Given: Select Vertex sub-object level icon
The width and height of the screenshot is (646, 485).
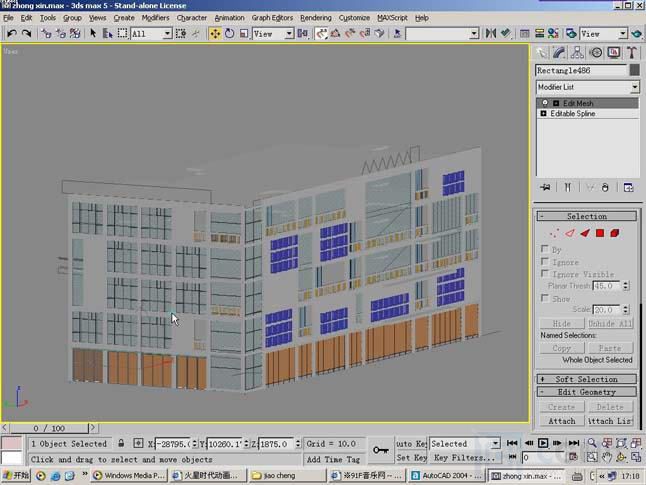Looking at the screenshot, I should pos(554,234).
